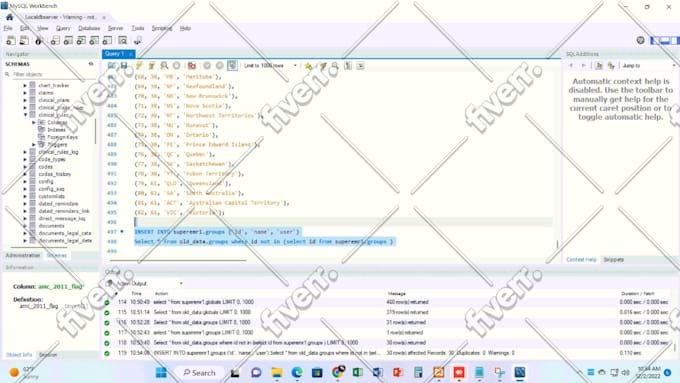Open the Workbench preferences gear icon
The image size is (680, 383).
(641, 40)
